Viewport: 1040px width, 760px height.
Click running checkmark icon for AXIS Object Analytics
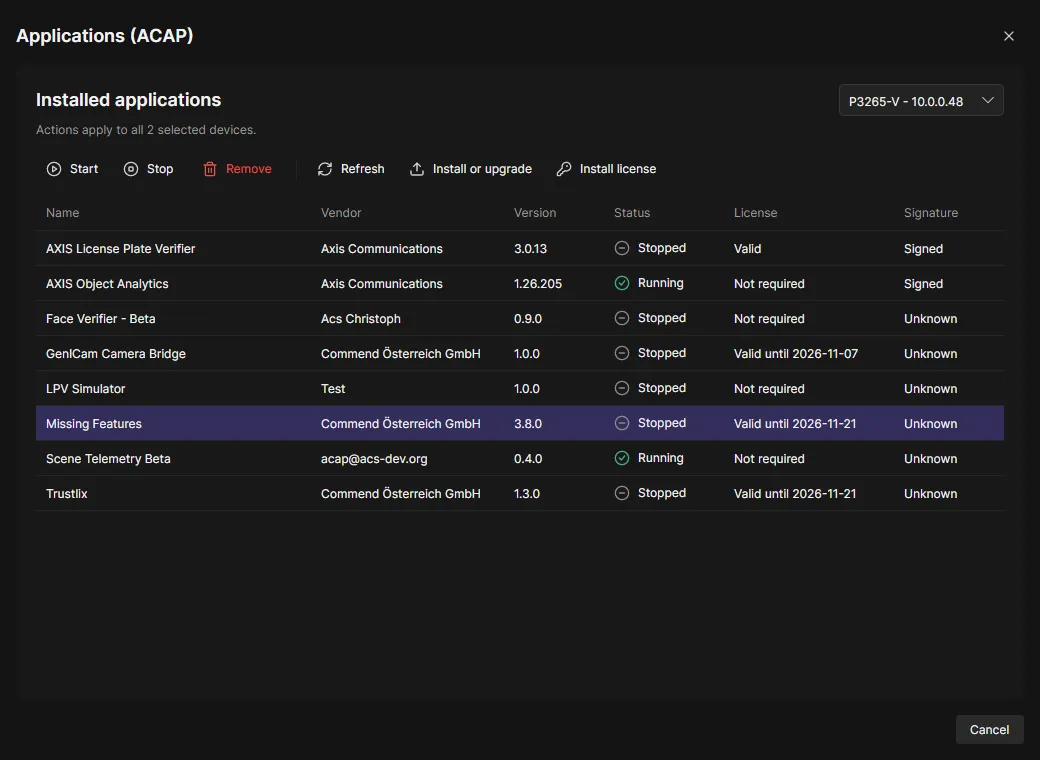click(621, 283)
